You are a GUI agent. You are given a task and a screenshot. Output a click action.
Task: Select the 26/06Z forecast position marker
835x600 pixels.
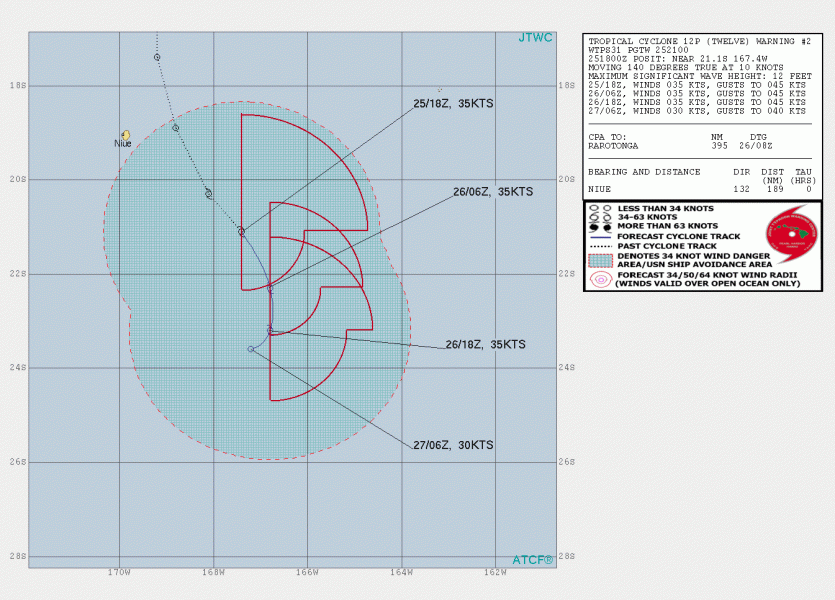[x=271, y=289]
